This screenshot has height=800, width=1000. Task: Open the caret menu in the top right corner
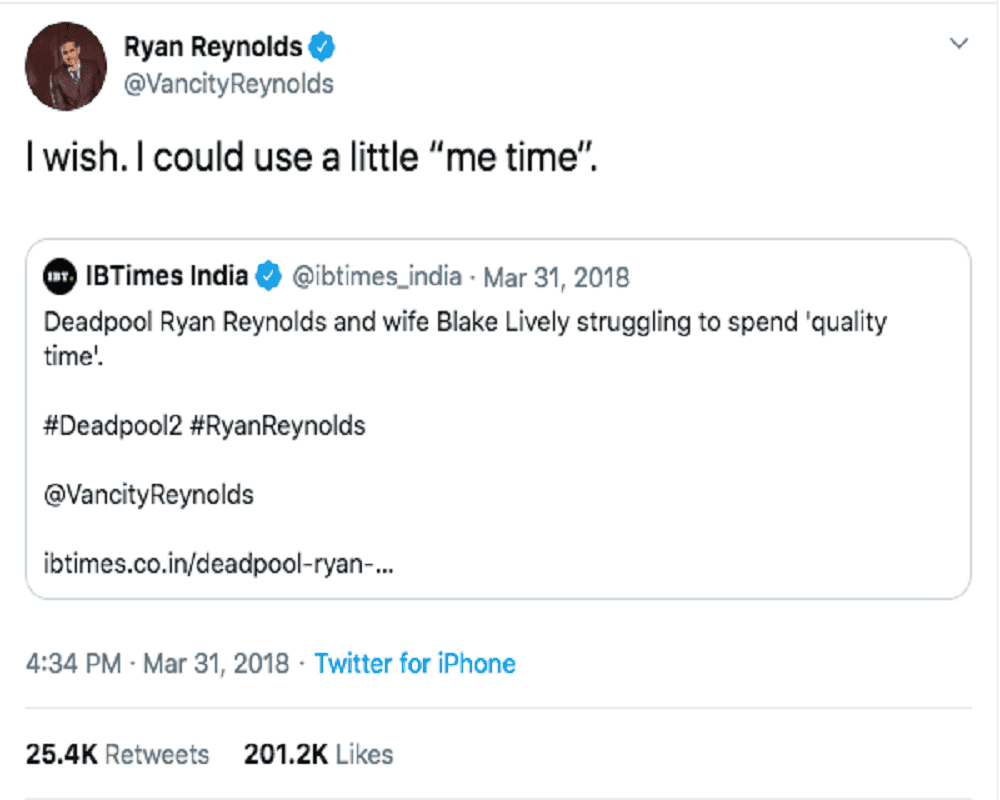coord(959,44)
